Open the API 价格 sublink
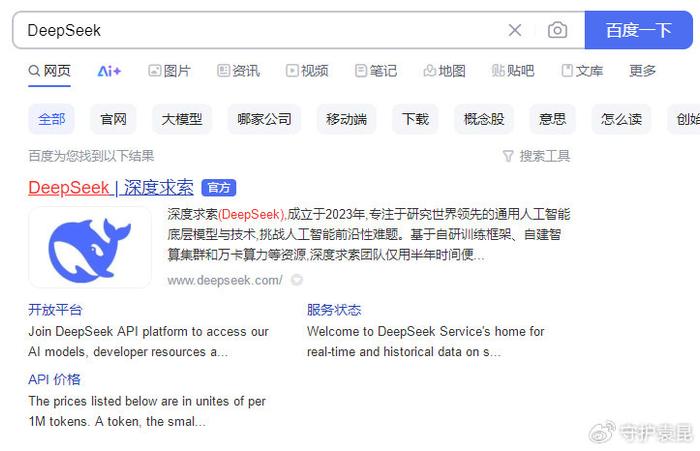This screenshot has width=700, height=451. point(54,380)
